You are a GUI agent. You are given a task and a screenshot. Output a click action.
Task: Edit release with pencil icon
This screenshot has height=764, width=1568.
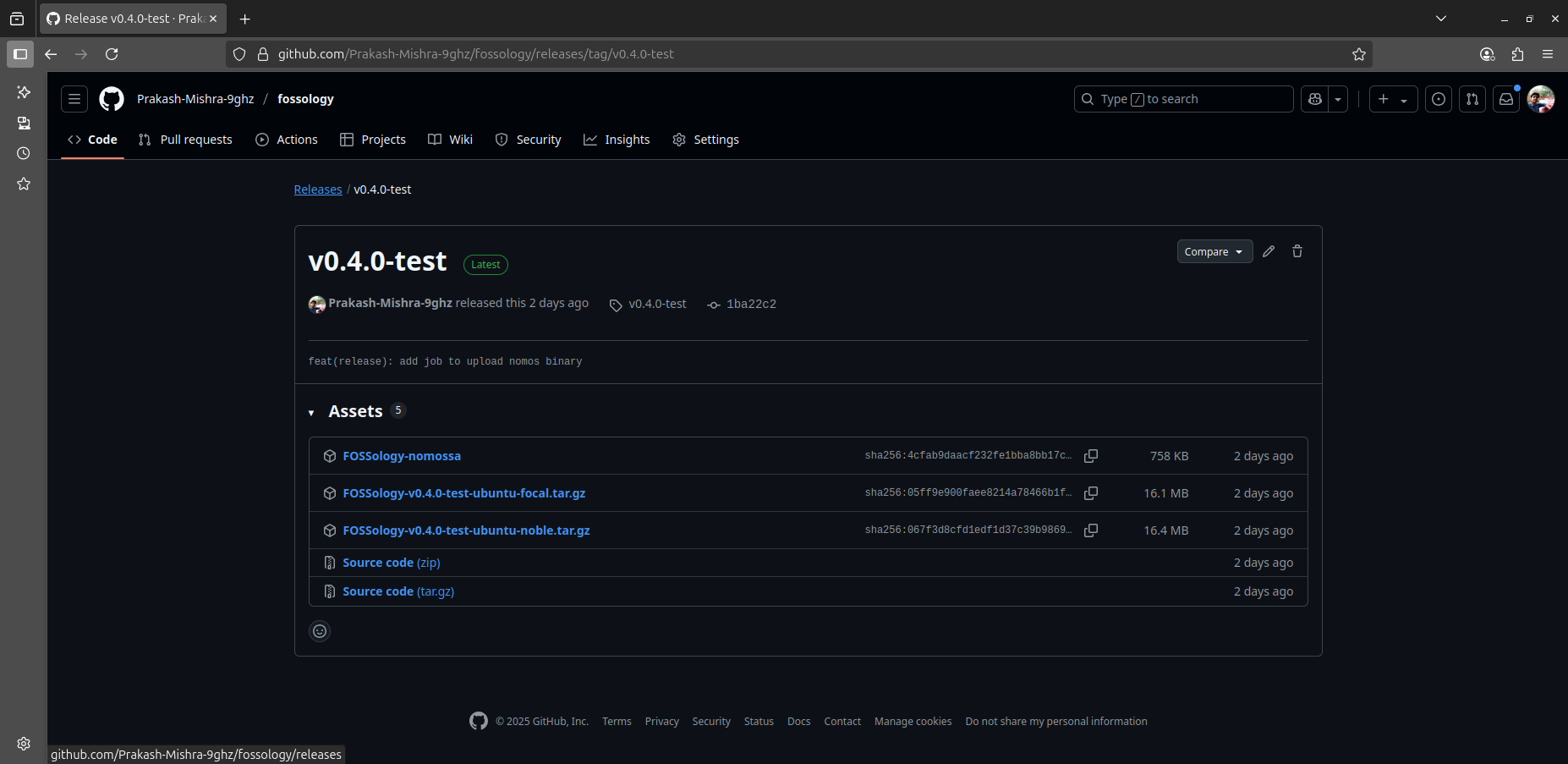pos(1269,251)
